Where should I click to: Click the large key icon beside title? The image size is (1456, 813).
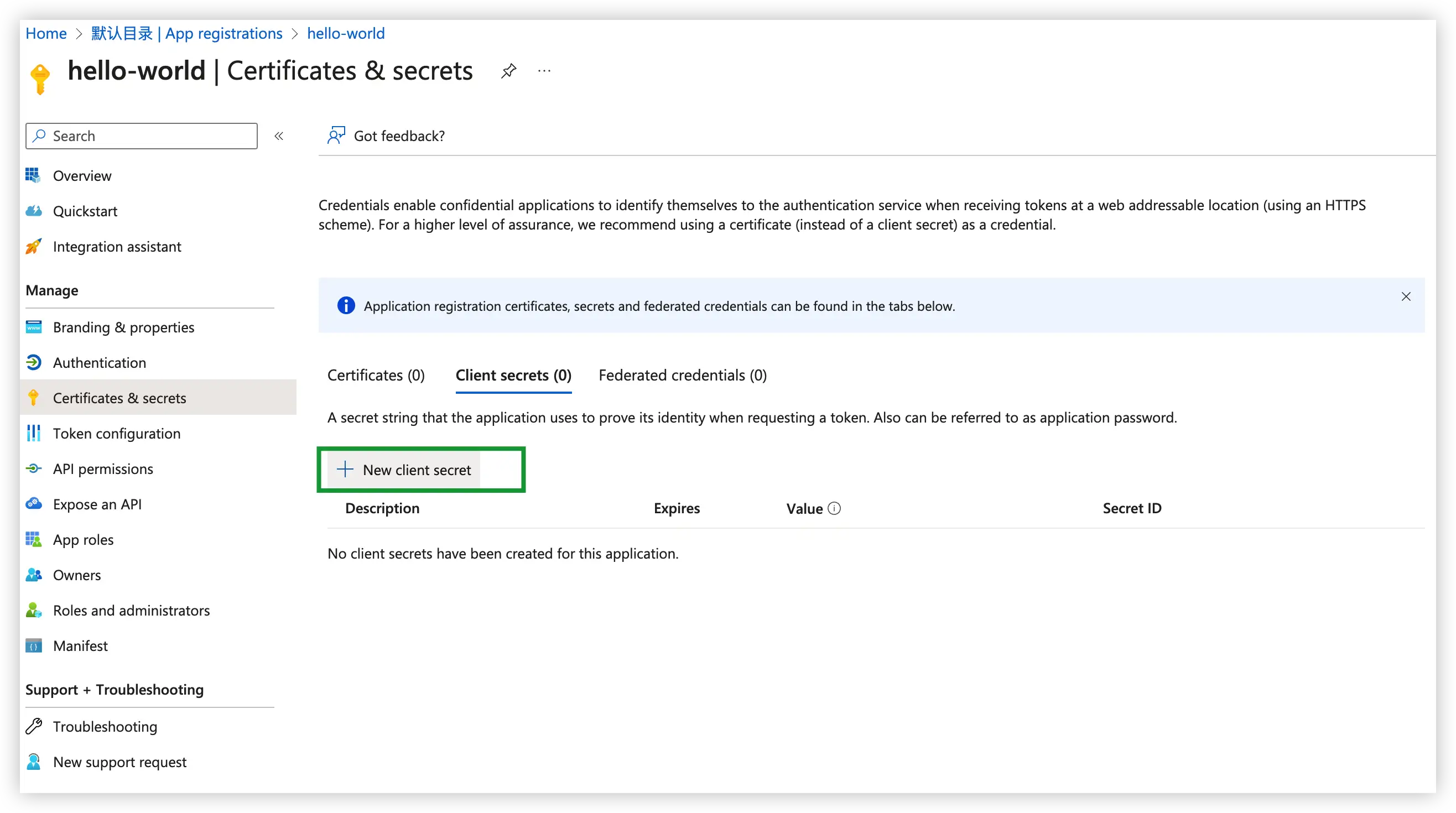[40, 79]
